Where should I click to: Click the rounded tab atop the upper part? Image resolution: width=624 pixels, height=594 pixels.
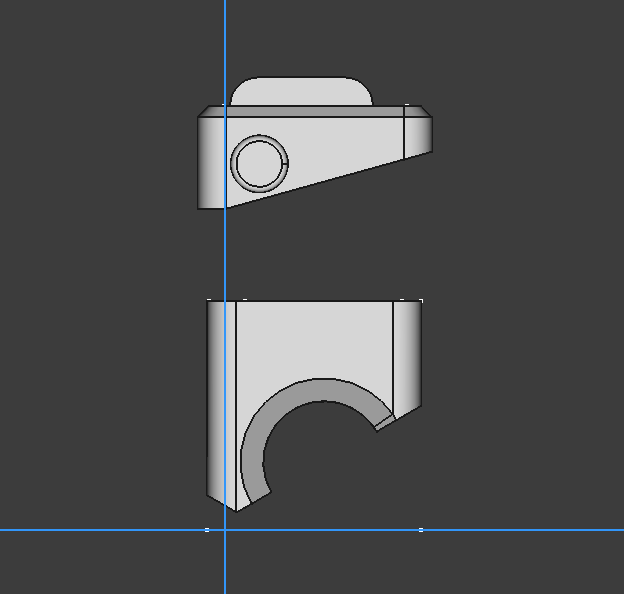302,92
